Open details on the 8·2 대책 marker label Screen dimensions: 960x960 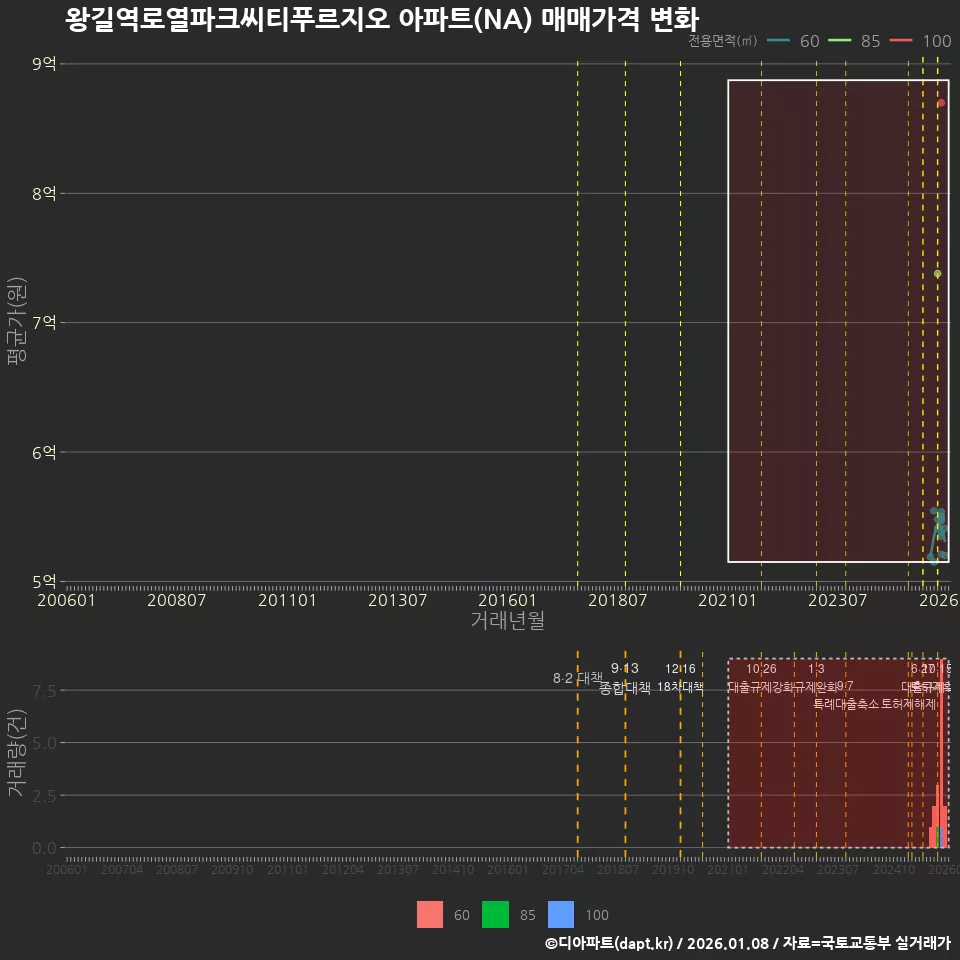pyautogui.click(x=576, y=676)
